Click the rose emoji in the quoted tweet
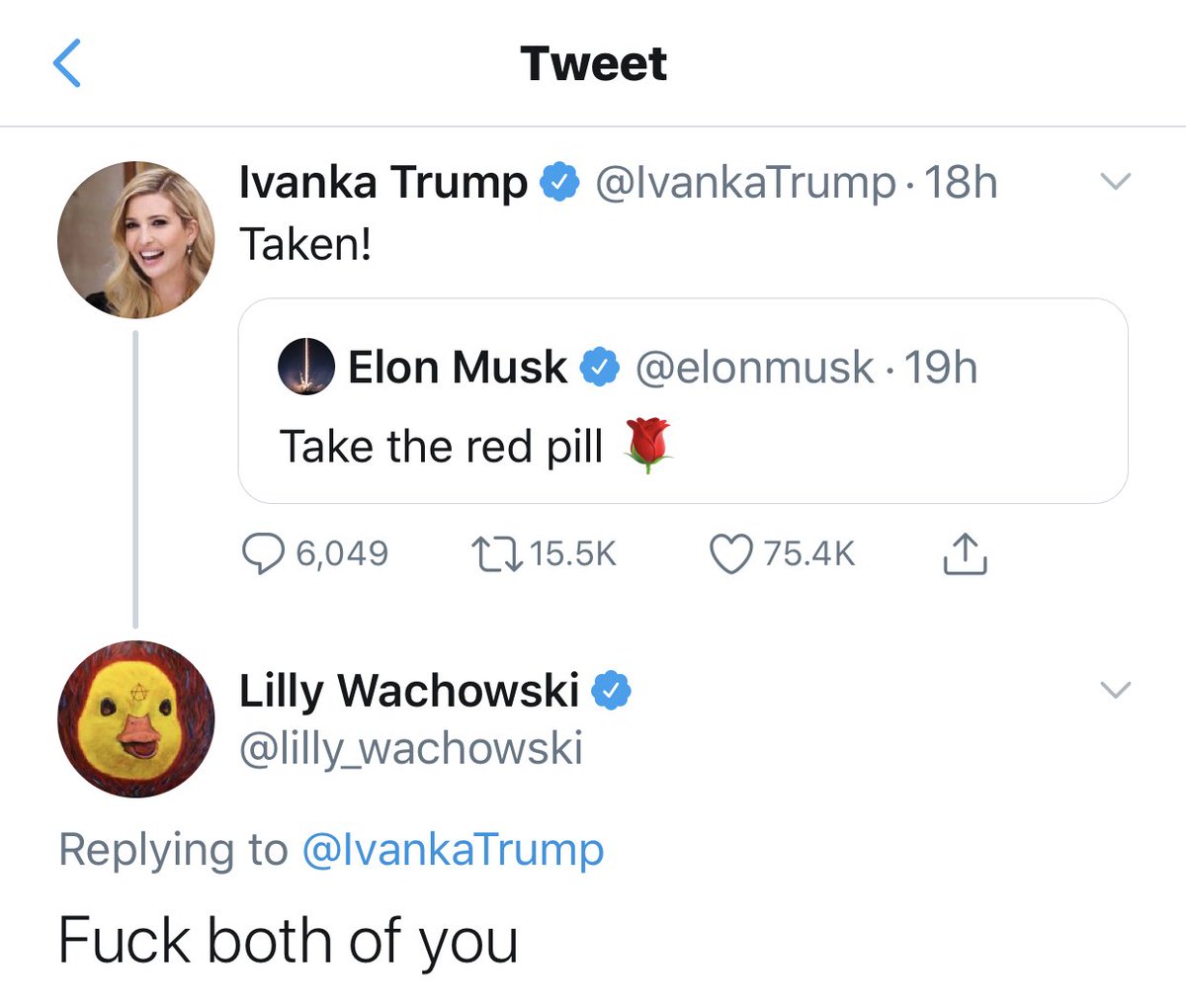The width and height of the screenshot is (1186, 1008). tap(647, 446)
